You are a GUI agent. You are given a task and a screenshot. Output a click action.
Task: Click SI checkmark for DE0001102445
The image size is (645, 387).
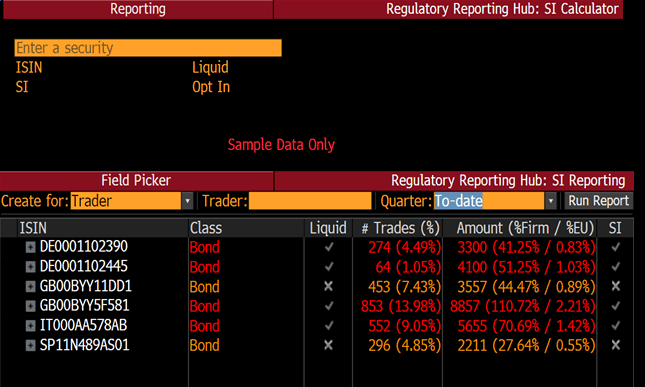(x=615, y=267)
